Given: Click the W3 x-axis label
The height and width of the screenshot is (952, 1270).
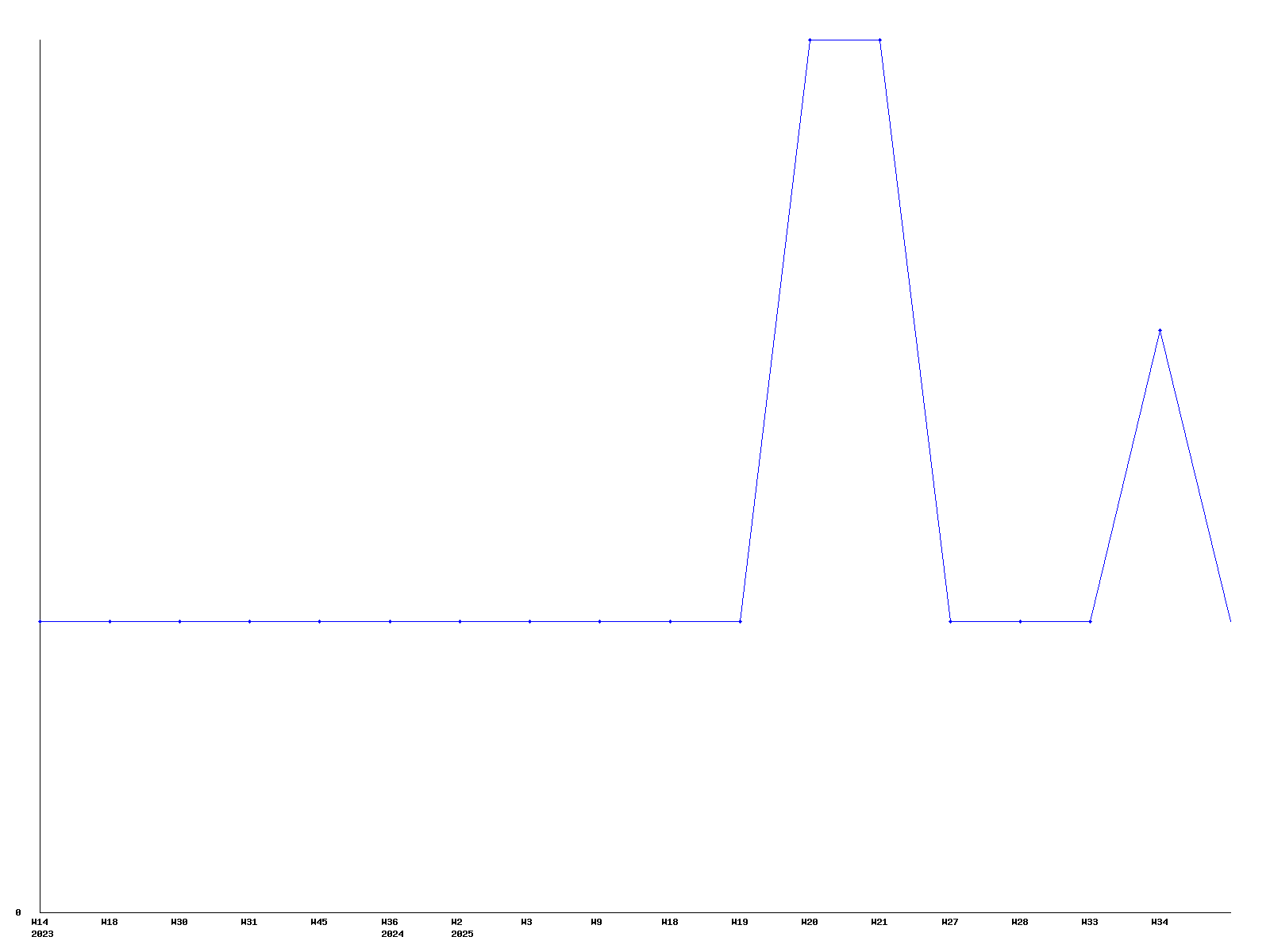Looking at the screenshot, I should point(526,922).
